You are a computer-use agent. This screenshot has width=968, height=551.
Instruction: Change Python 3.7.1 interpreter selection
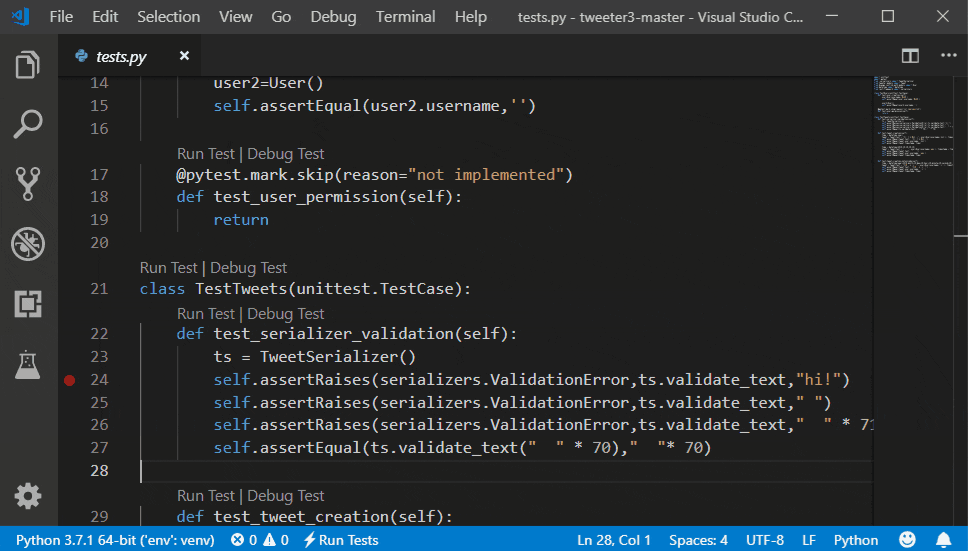(x=115, y=540)
